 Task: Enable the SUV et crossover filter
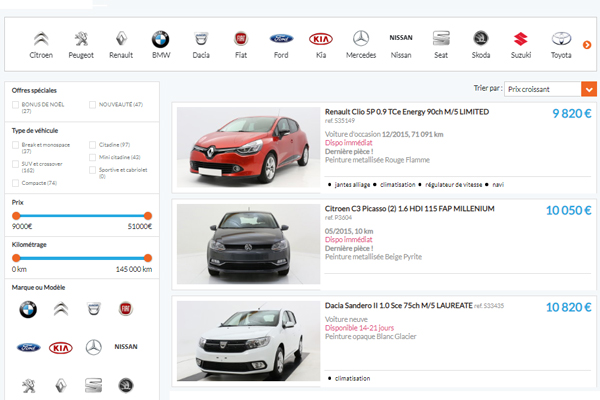(x=15, y=164)
